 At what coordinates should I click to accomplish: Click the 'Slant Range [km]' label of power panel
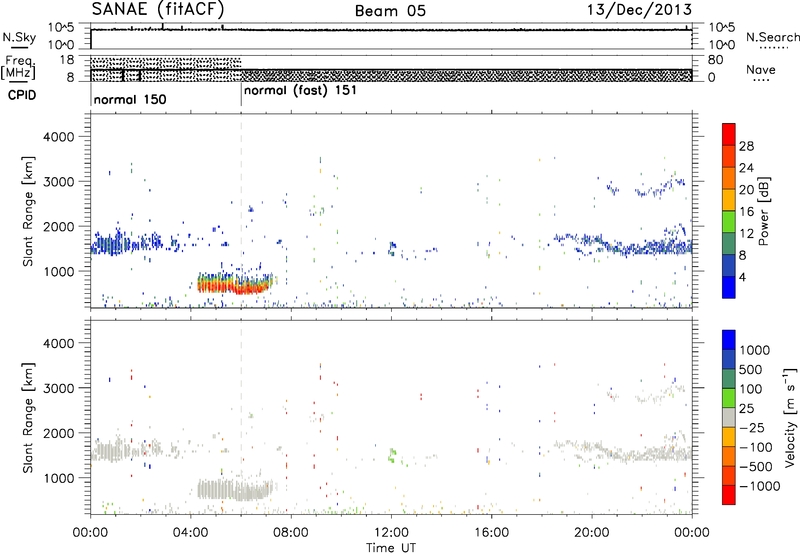tap(28, 211)
